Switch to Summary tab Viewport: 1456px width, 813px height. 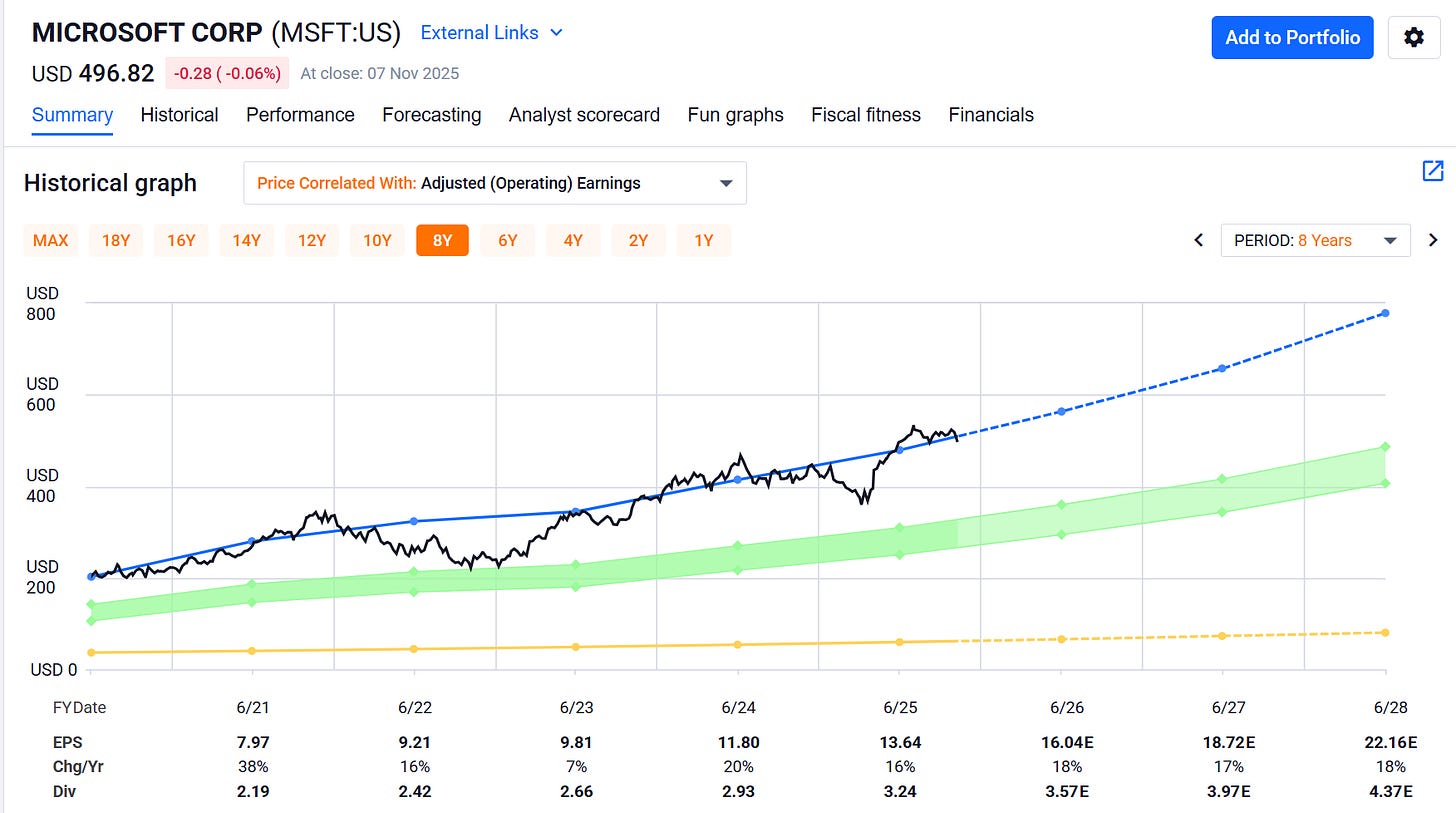(x=72, y=115)
